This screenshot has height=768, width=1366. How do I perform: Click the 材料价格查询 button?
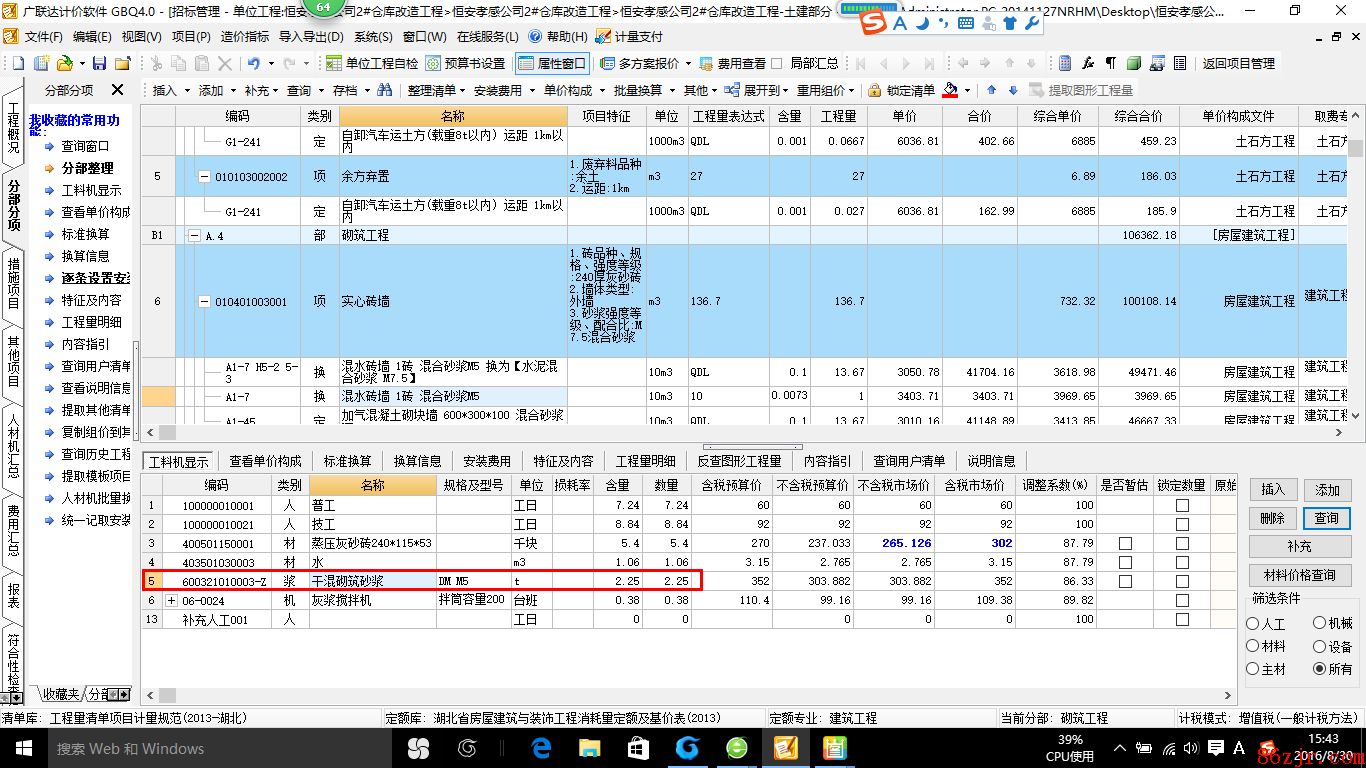(1300, 575)
